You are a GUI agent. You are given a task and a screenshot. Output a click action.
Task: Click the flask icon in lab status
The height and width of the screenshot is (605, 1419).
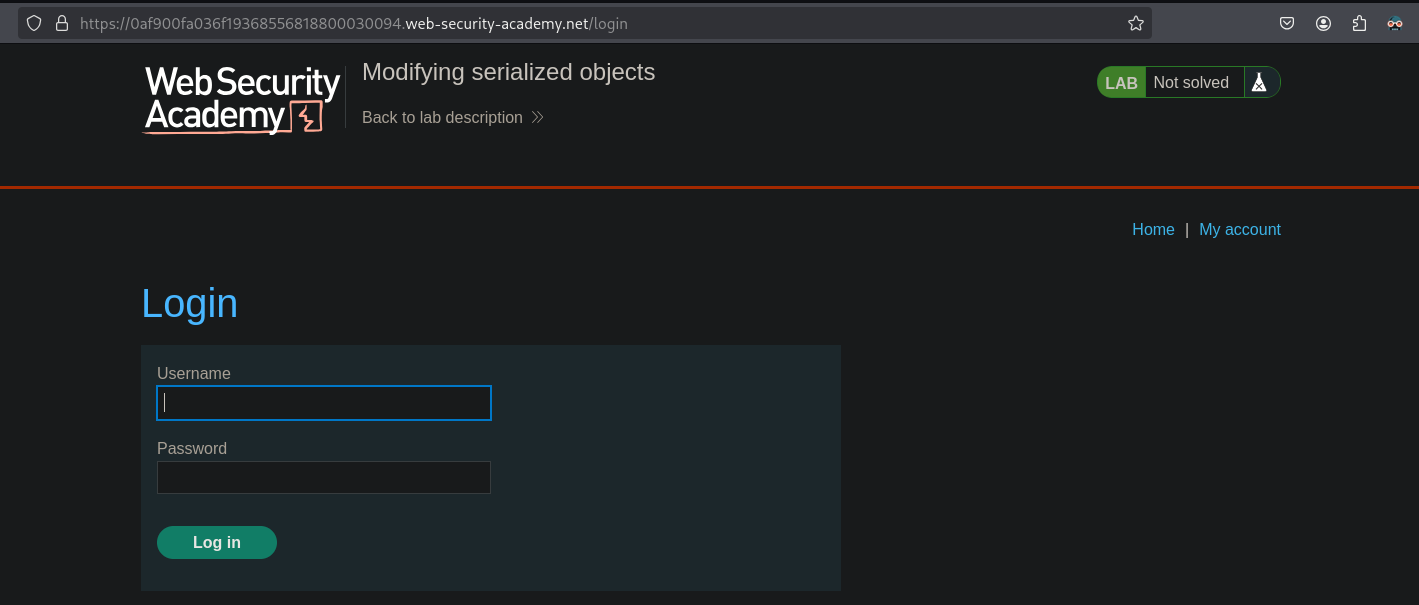(x=1259, y=83)
